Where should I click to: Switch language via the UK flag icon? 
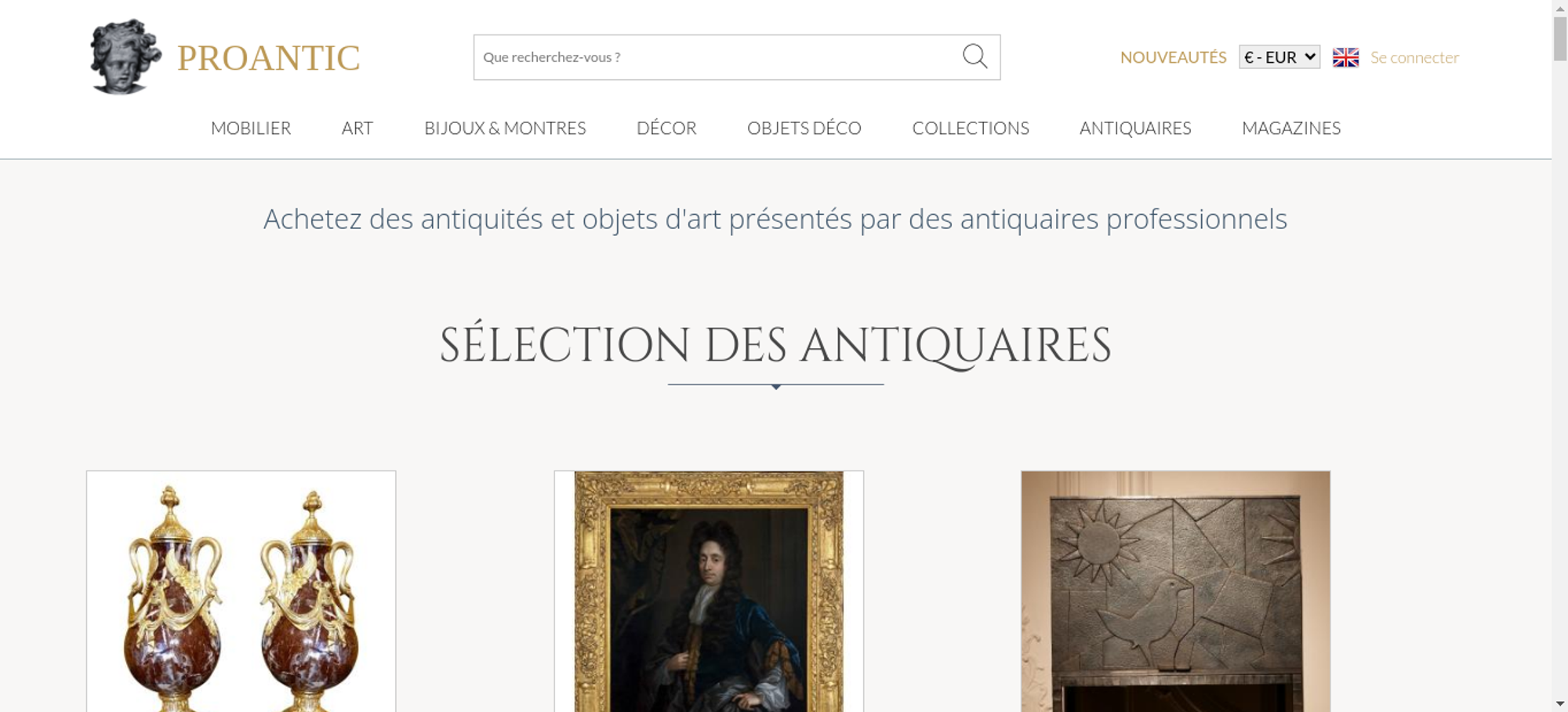(1345, 57)
